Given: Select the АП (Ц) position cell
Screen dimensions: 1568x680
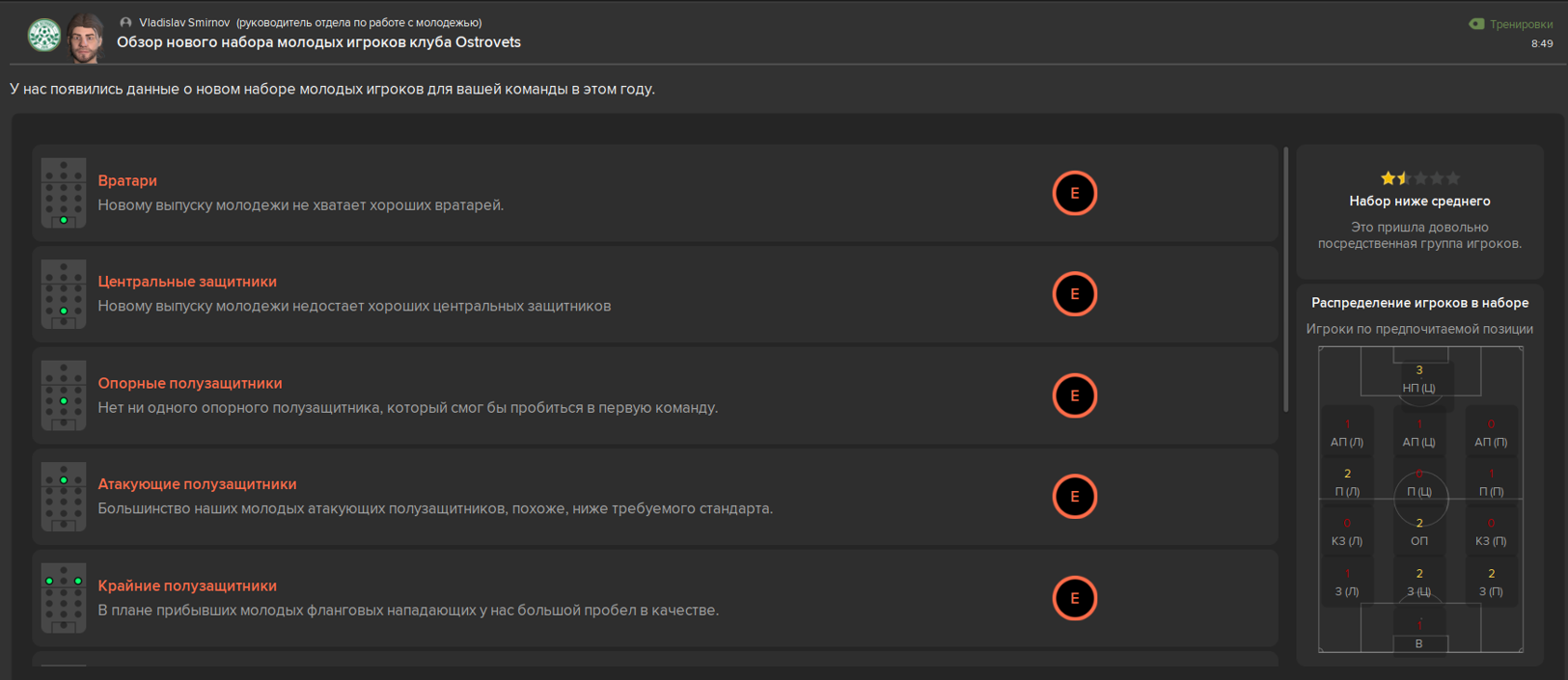Looking at the screenshot, I should pos(1418,433).
